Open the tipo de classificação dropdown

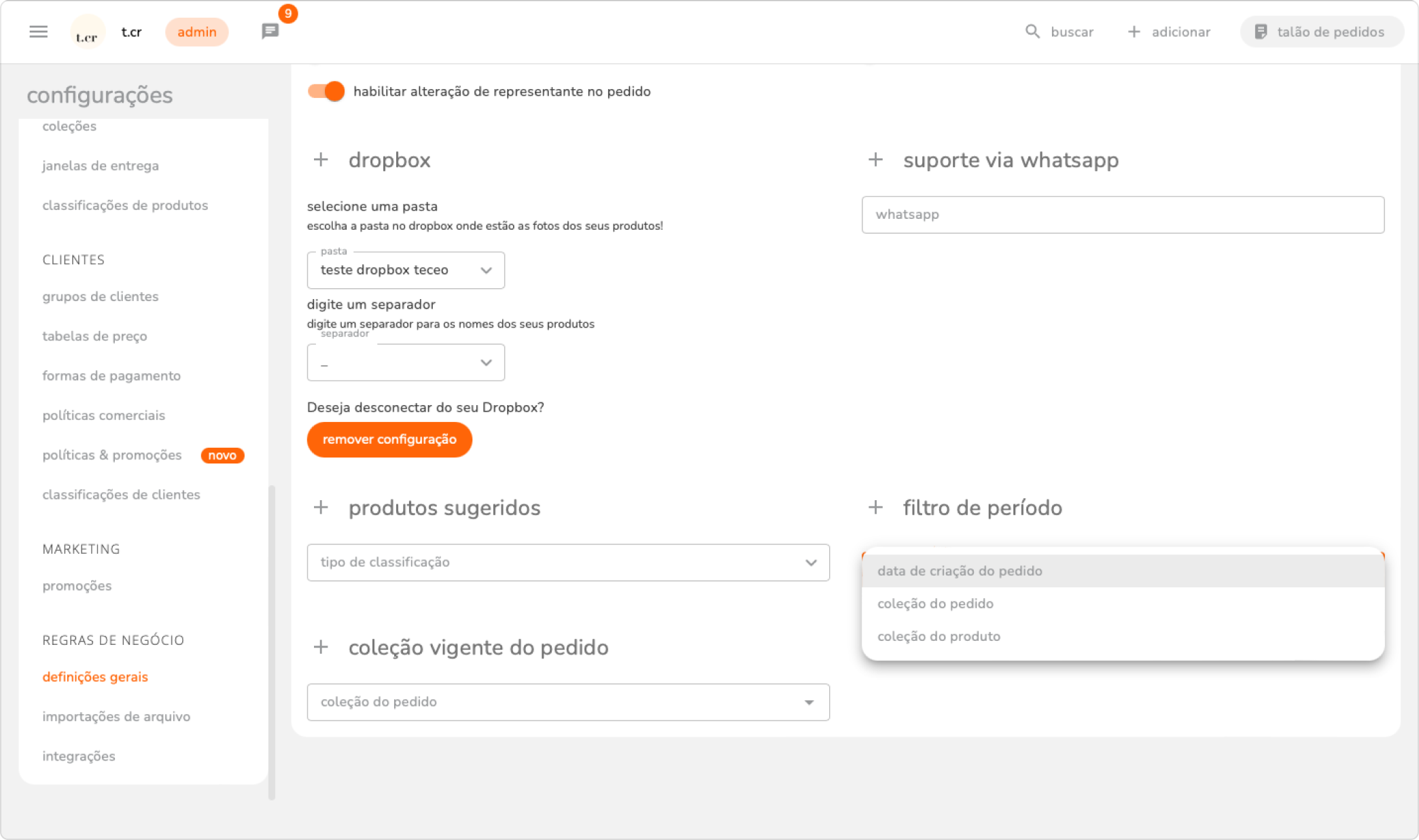[567, 563]
